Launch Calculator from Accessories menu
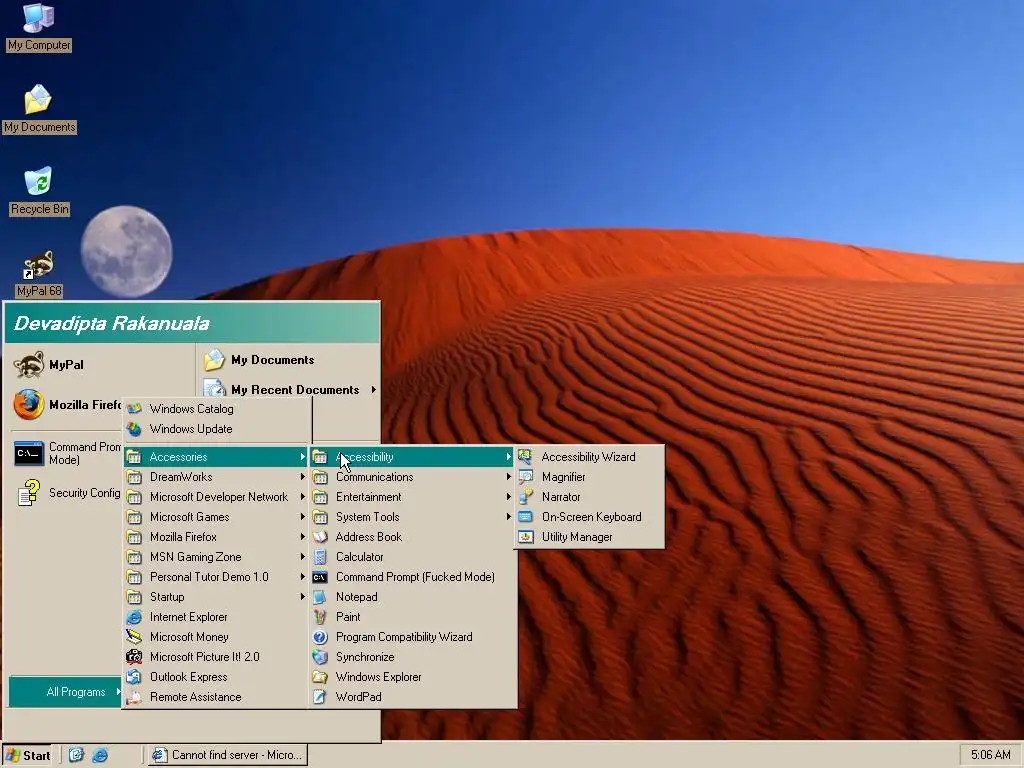This screenshot has height=768, width=1024. 413,557
